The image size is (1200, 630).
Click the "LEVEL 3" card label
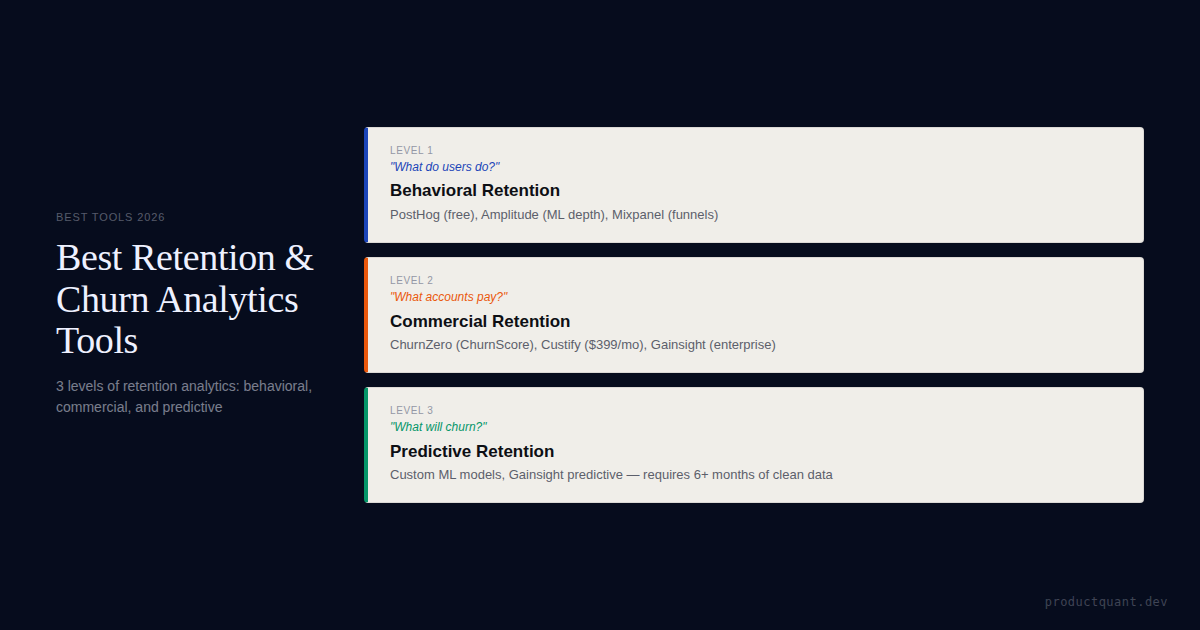[x=411, y=410]
